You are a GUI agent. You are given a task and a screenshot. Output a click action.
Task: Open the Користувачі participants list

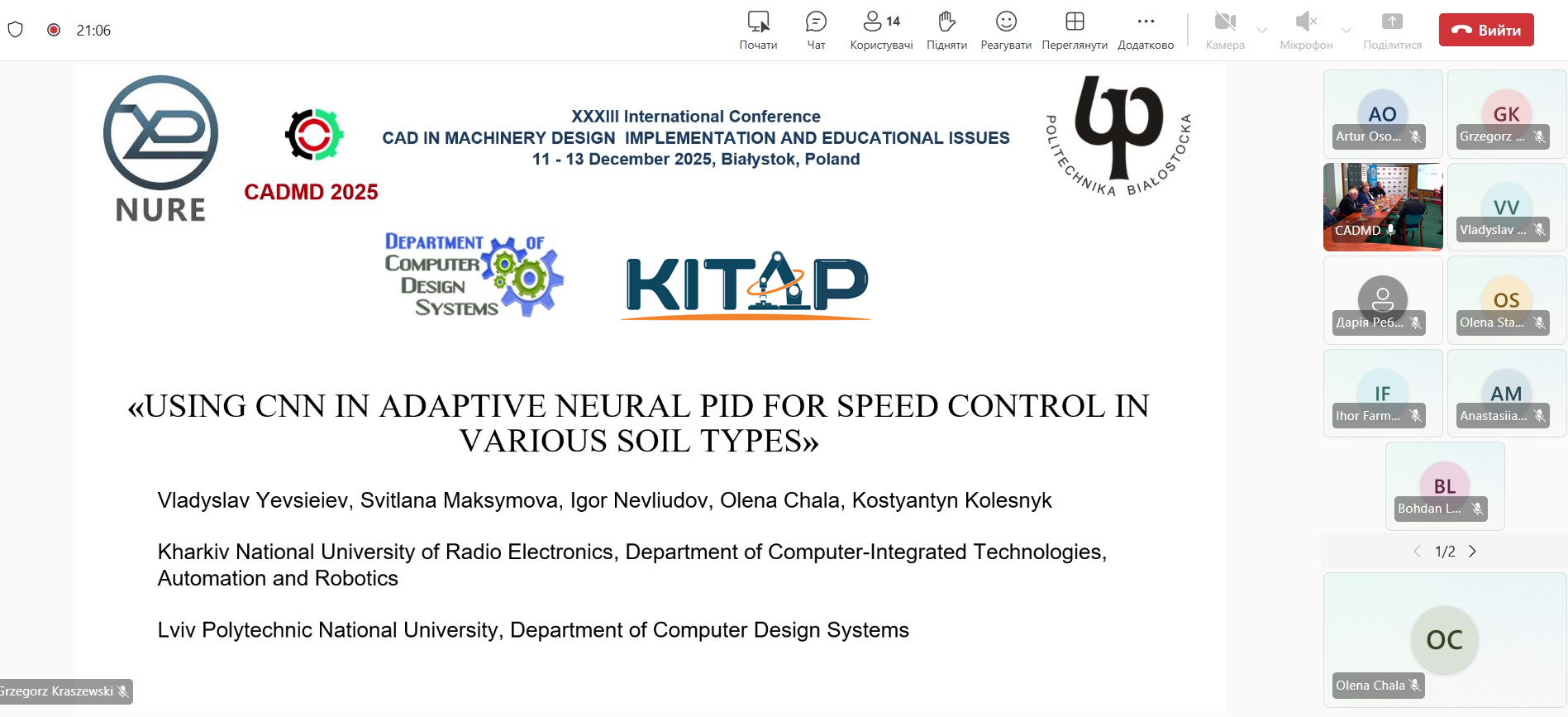coord(881,30)
